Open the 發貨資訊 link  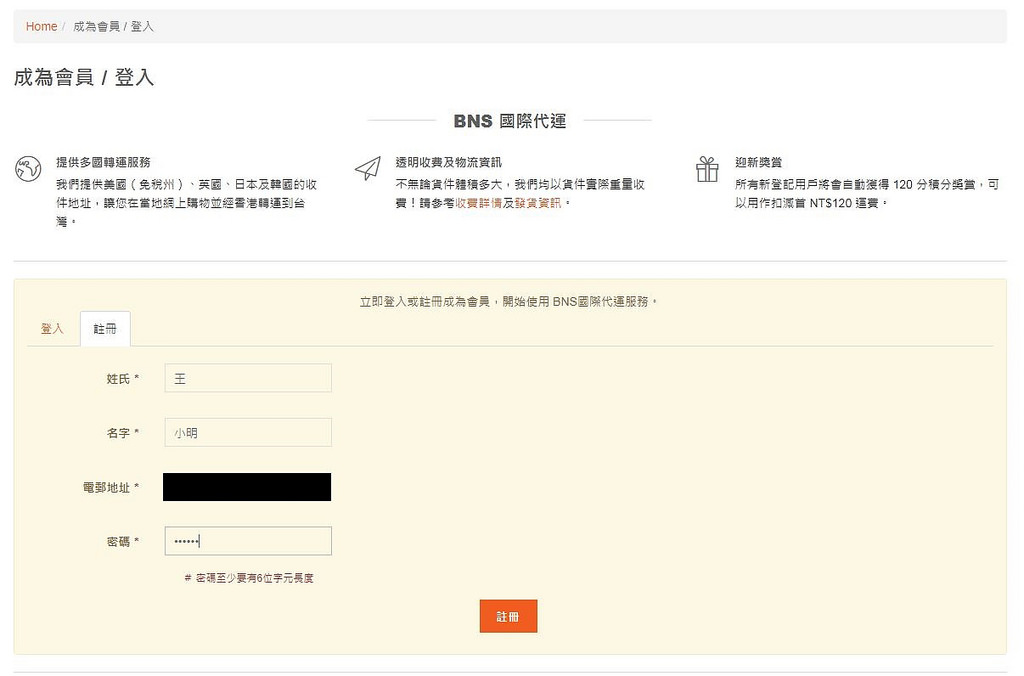[540, 203]
